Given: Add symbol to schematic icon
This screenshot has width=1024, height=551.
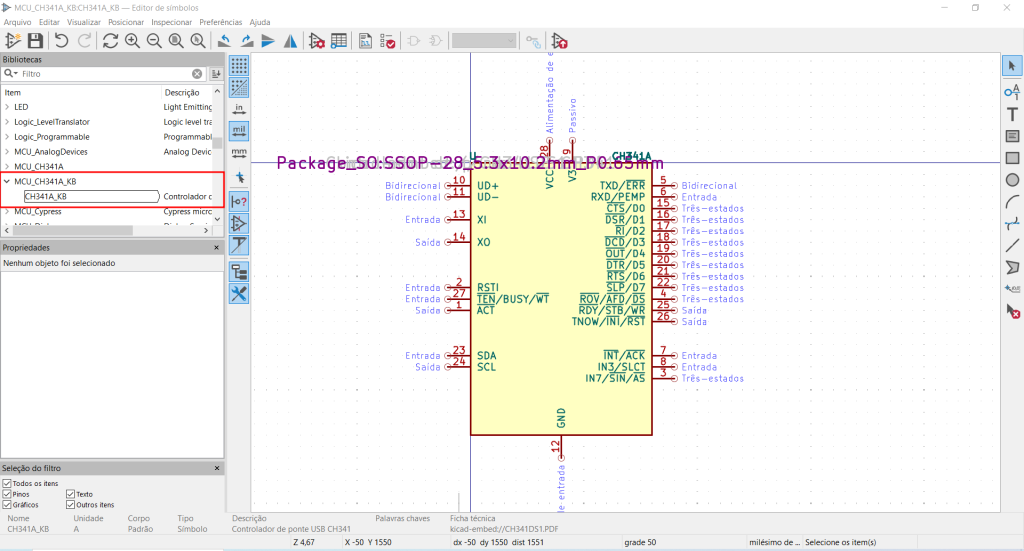Looking at the screenshot, I should (x=559, y=41).
